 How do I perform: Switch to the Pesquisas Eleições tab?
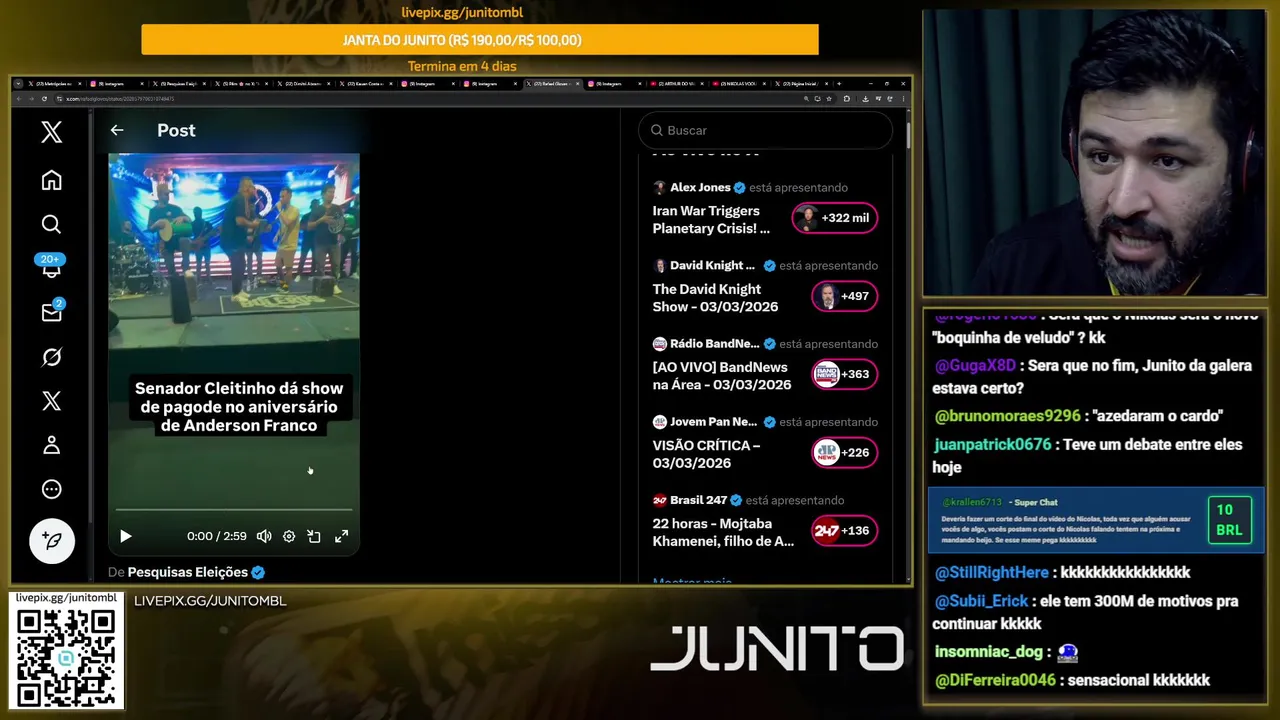(x=177, y=84)
